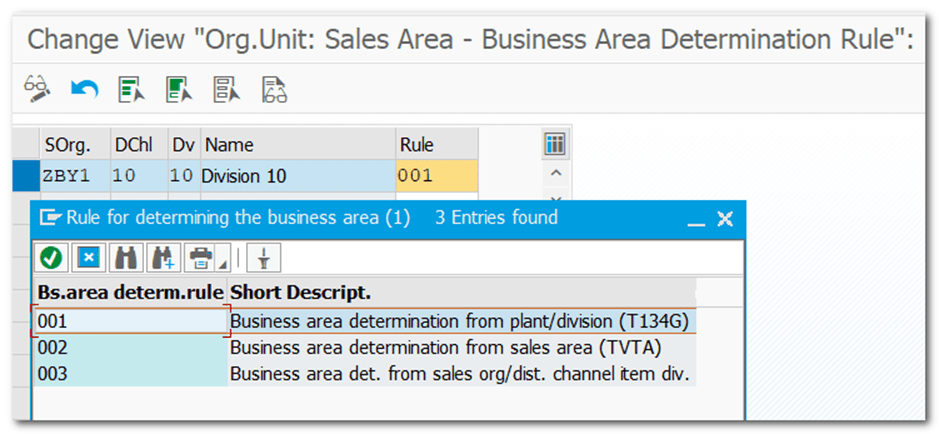
Task: Click the binoculars Find icon
Action: tap(126, 258)
